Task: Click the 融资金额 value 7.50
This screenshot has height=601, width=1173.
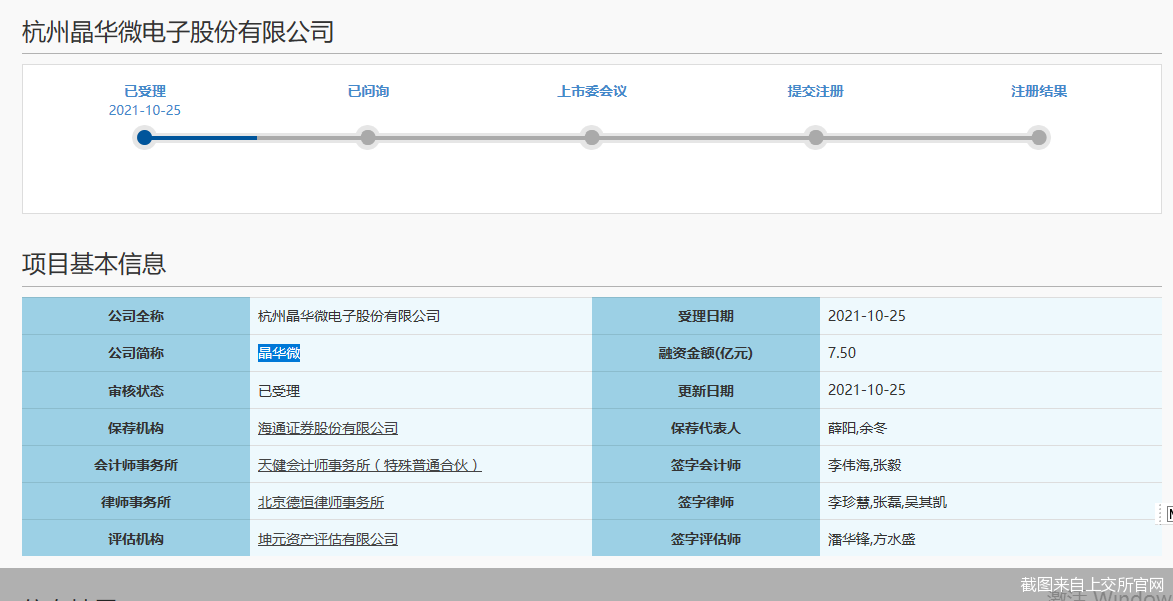Action: (x=842, y=353)
